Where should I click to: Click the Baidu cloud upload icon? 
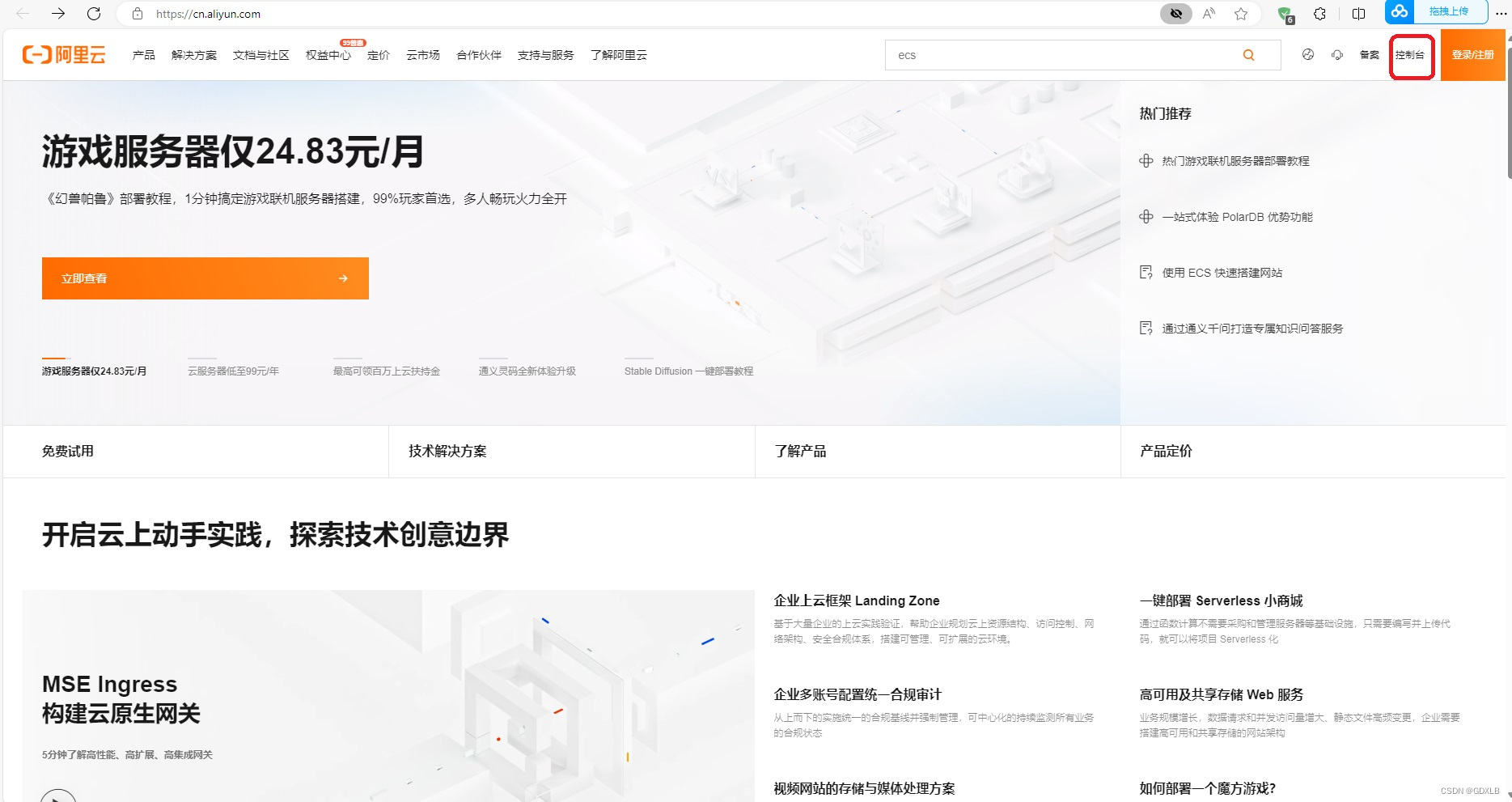1400,11
